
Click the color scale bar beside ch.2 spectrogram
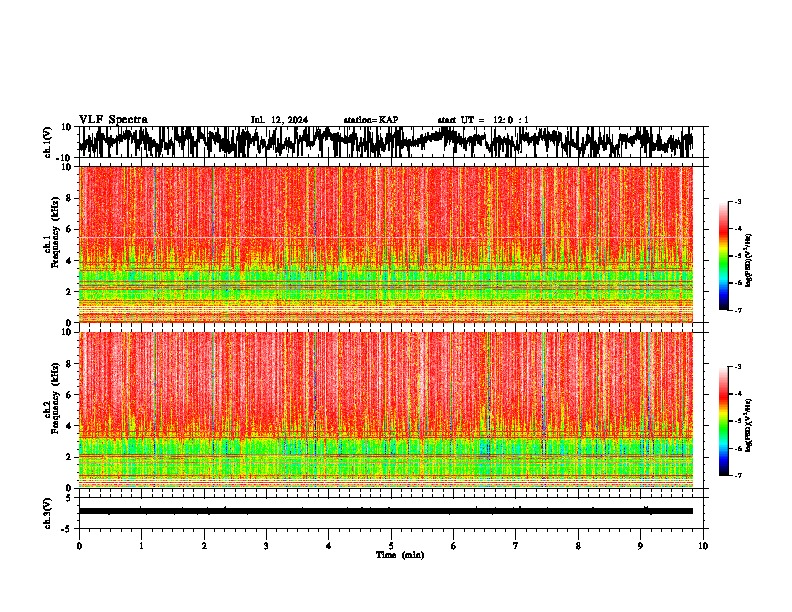point(724,421)
